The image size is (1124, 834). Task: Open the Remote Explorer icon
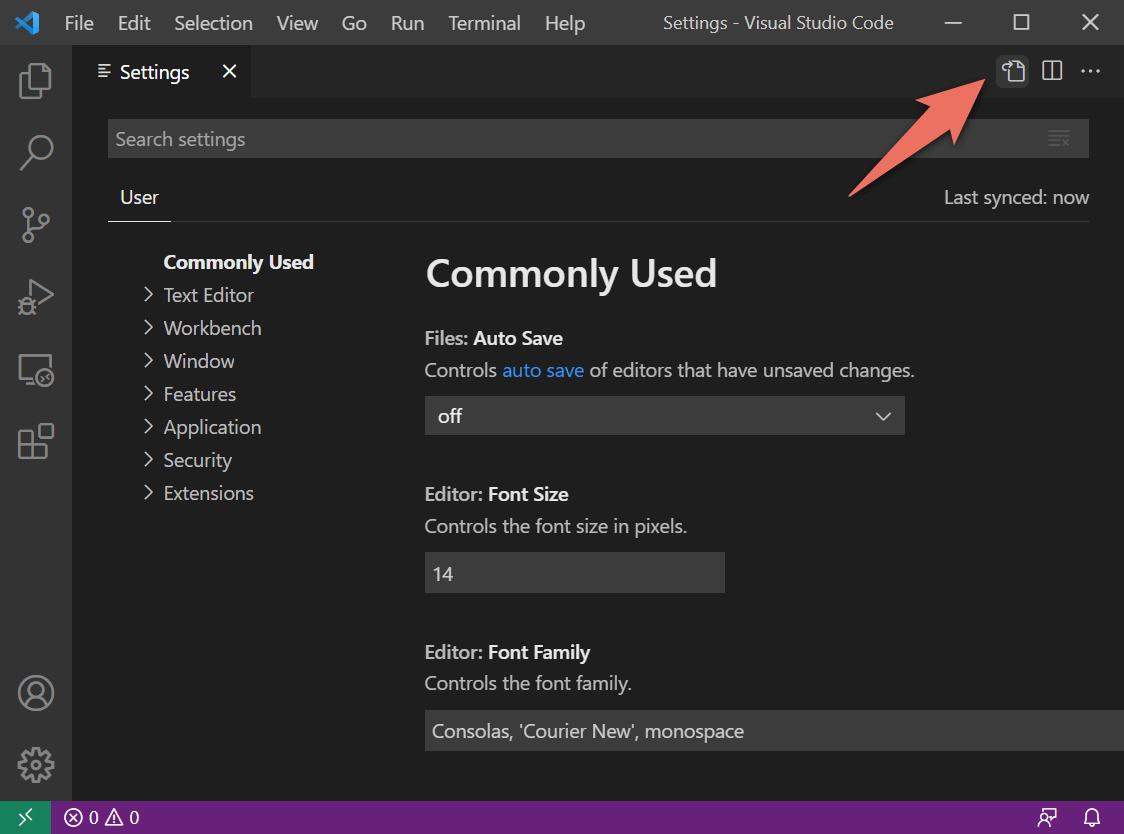click(35, 370)
